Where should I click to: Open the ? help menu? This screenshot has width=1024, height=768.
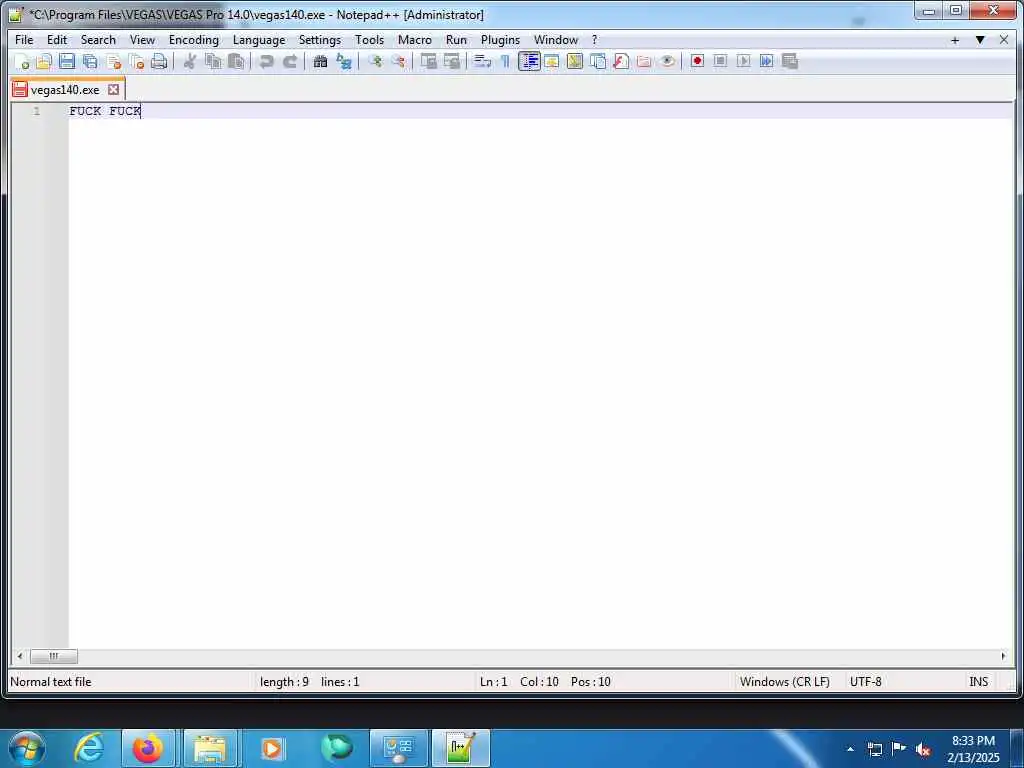pos(594,40)
